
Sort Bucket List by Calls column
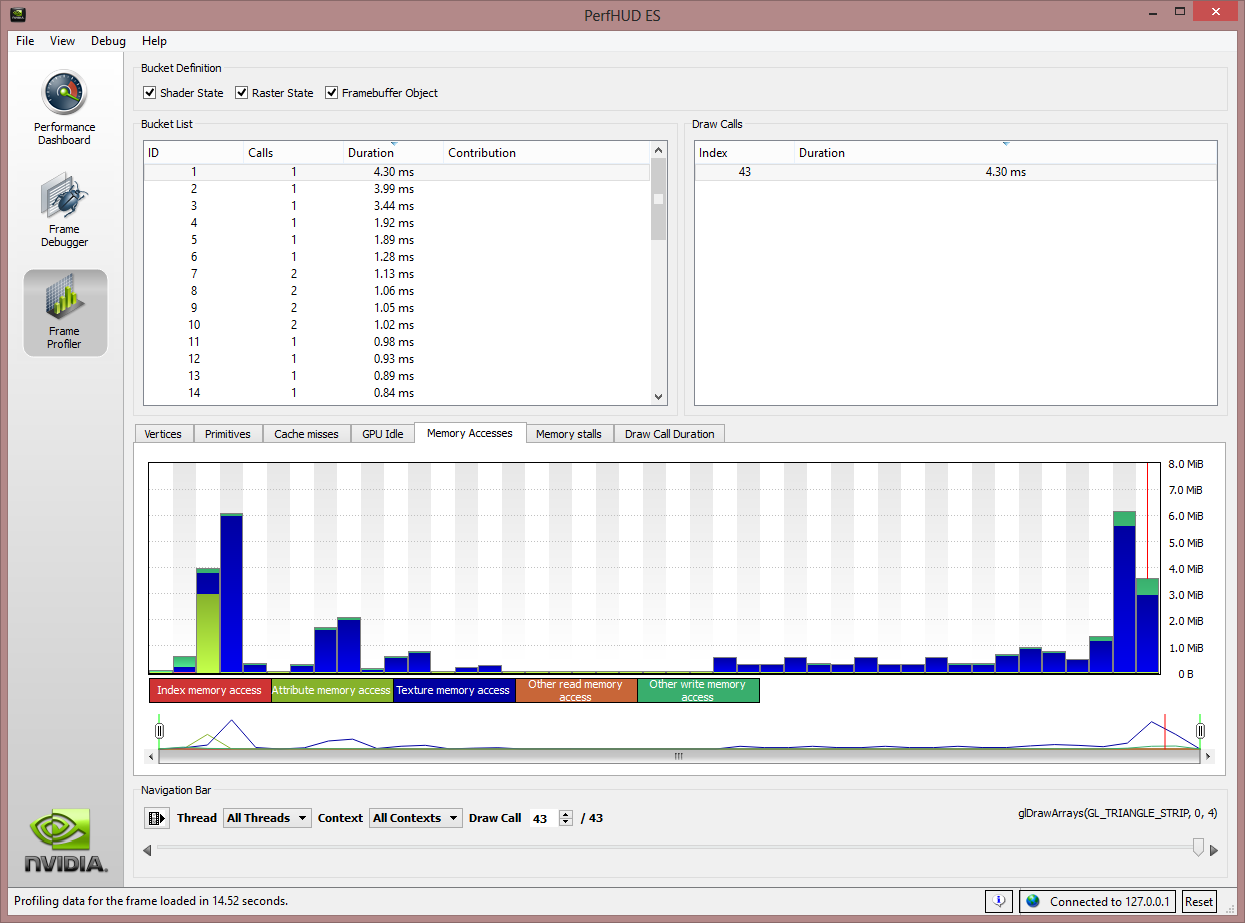click(x=294, y=153)
